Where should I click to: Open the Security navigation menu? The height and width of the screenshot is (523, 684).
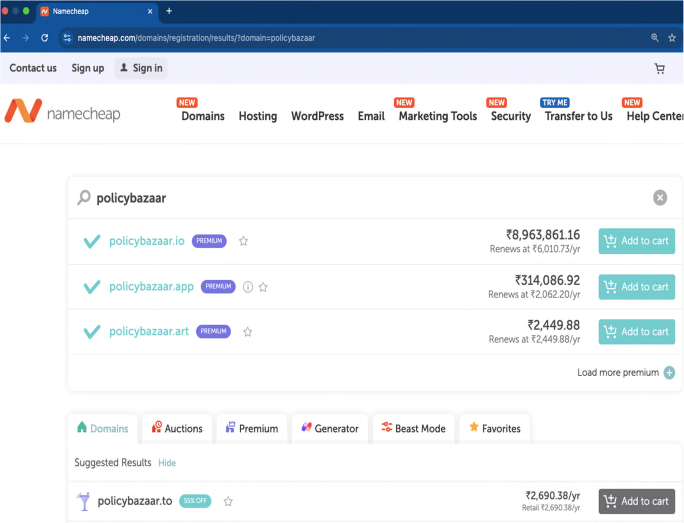pyautogui.click(x=511, y=116)
